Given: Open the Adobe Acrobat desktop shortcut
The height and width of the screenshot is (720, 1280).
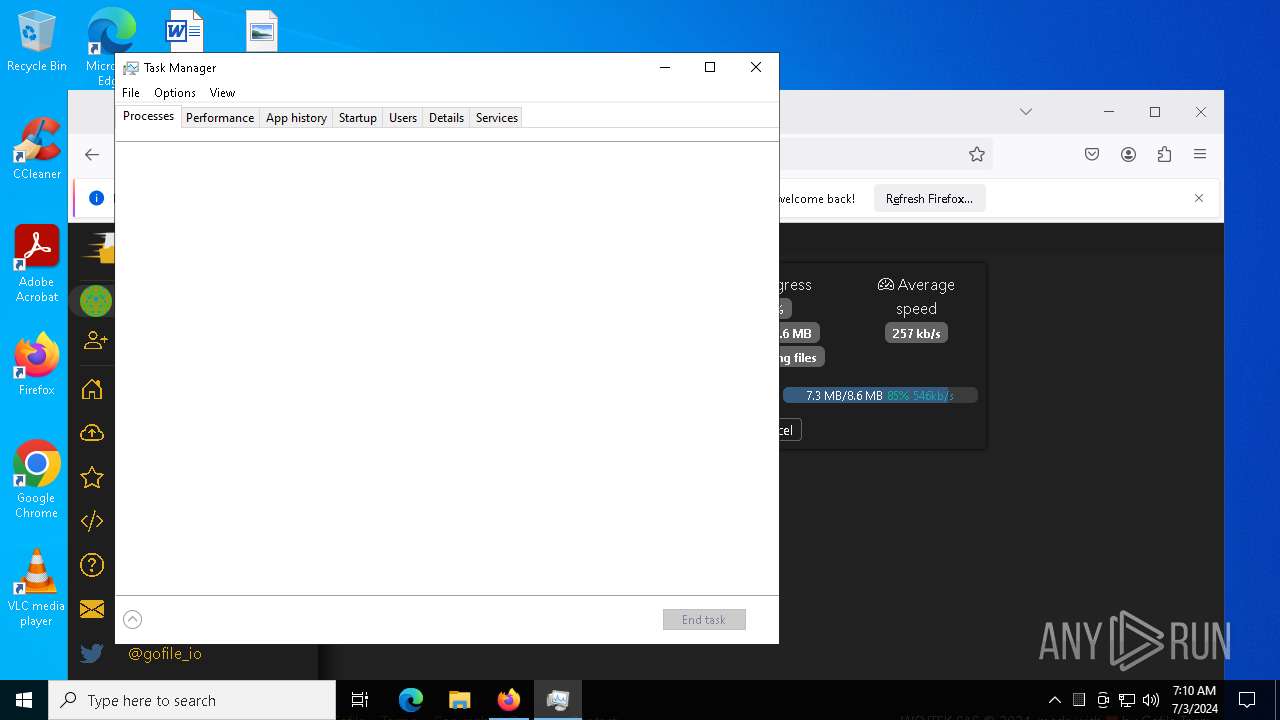Looking at the screenshot, I should pyautogui.click(x=37, y=264).
